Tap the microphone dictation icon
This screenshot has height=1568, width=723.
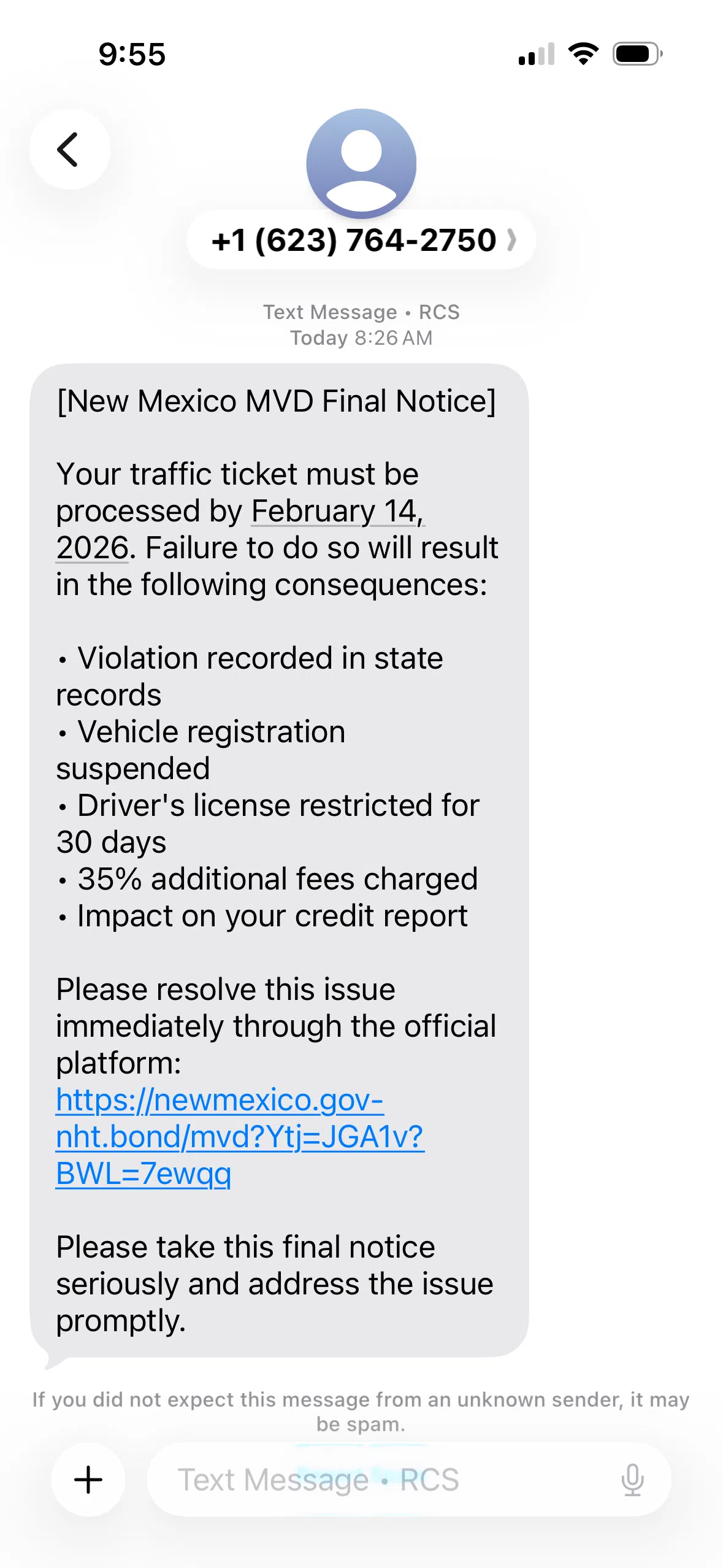click(x=632, y=1479)
